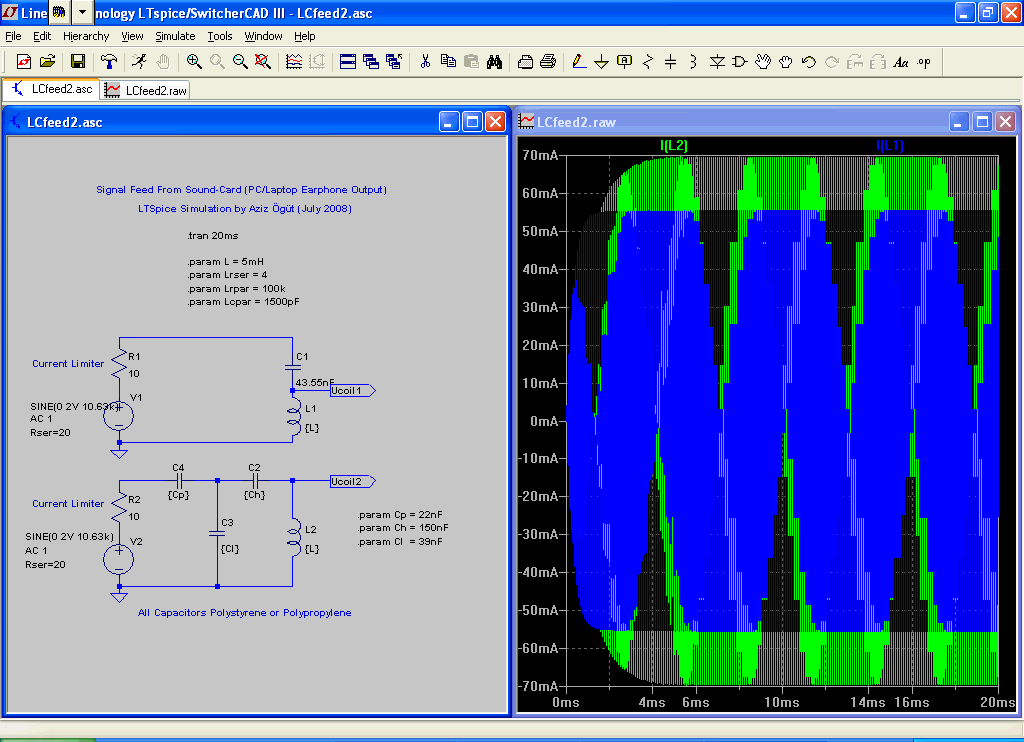
Task: Select the Text 'Aa' tool
Action: (x=901, y=61)
